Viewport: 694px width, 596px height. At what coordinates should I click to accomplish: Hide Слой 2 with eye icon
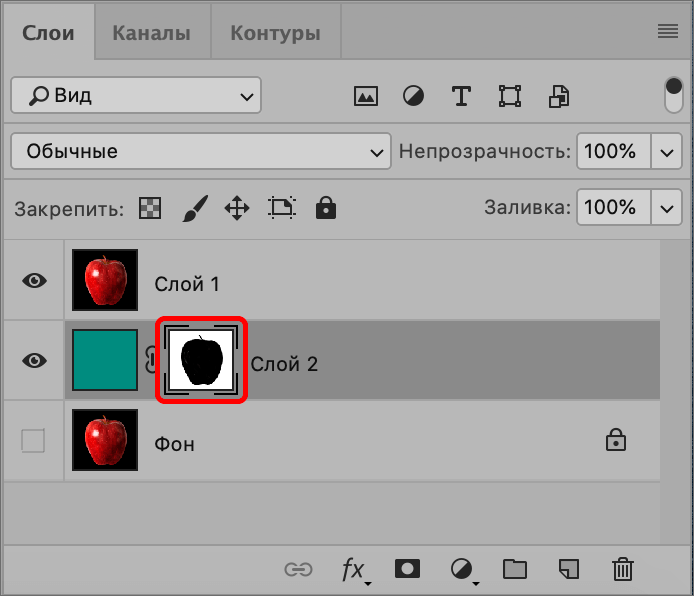[x=35, y=361]
